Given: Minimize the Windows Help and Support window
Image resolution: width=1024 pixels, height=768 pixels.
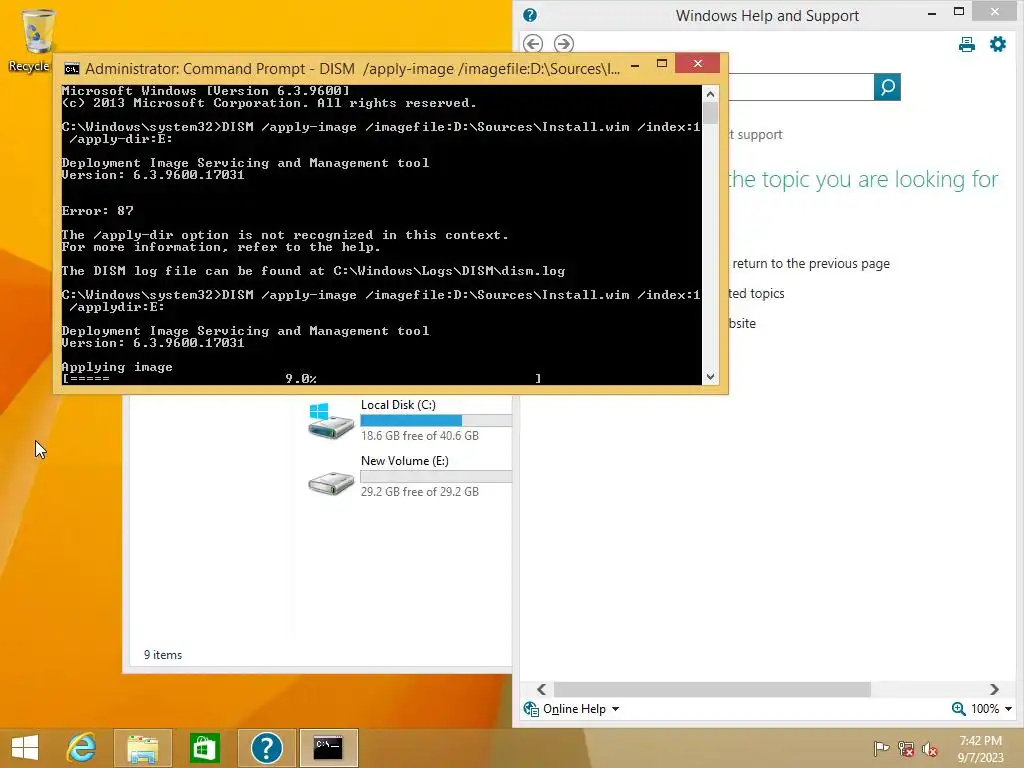Looking at the screenshot, I should (x=932, y=13).
